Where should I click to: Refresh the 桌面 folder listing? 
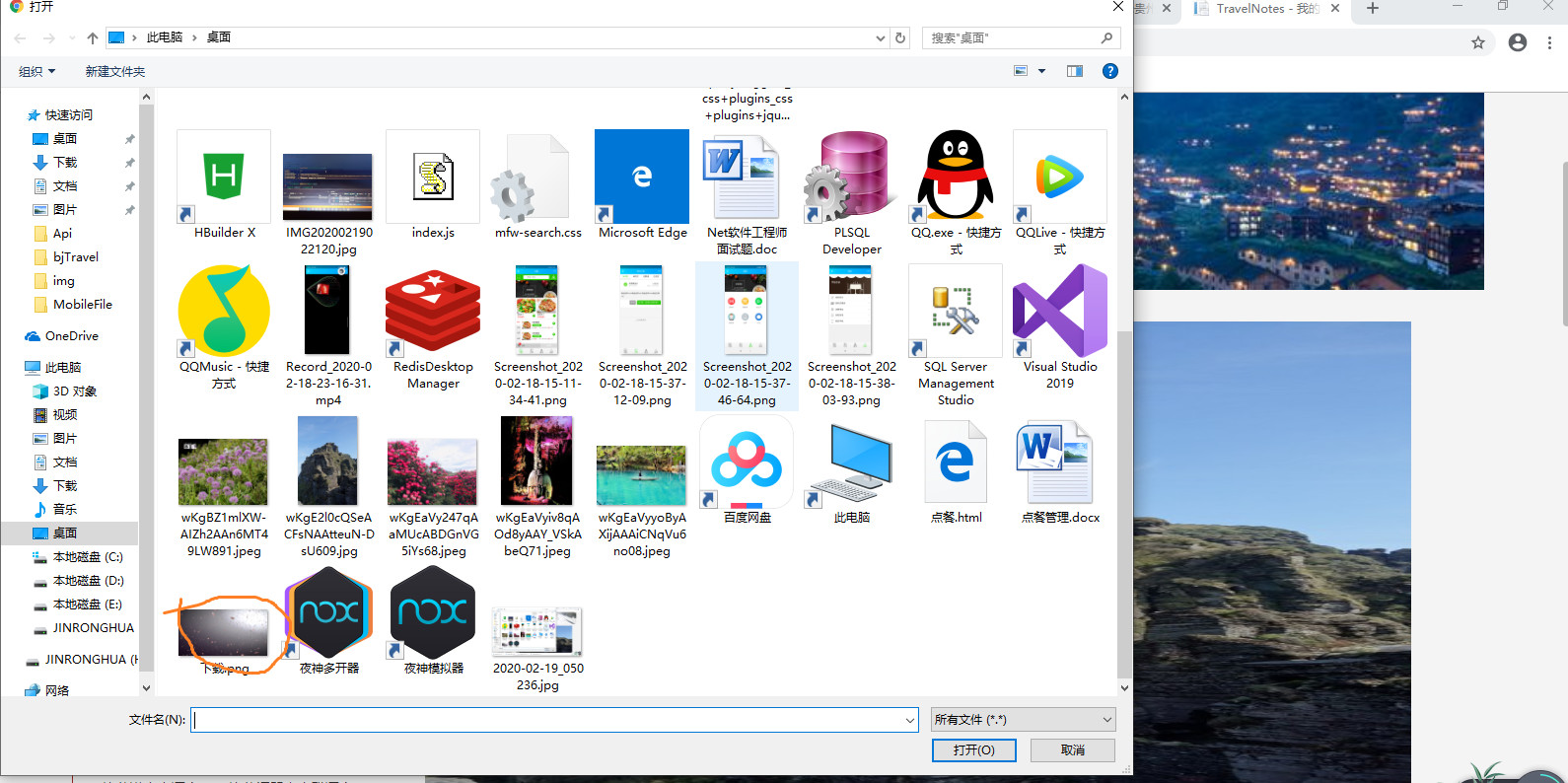point(900,37)
